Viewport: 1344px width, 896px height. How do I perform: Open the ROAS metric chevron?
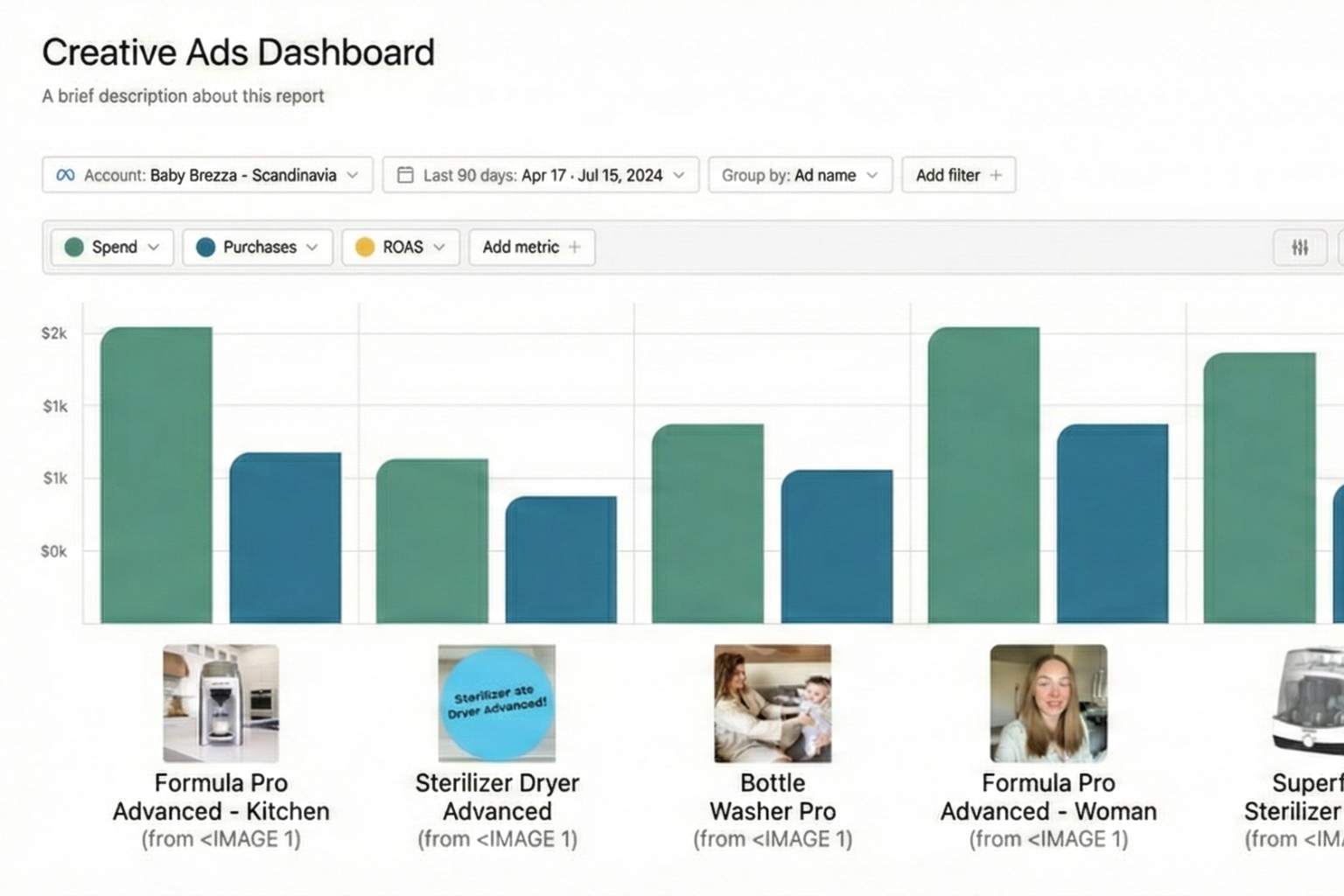click(439, 248)
